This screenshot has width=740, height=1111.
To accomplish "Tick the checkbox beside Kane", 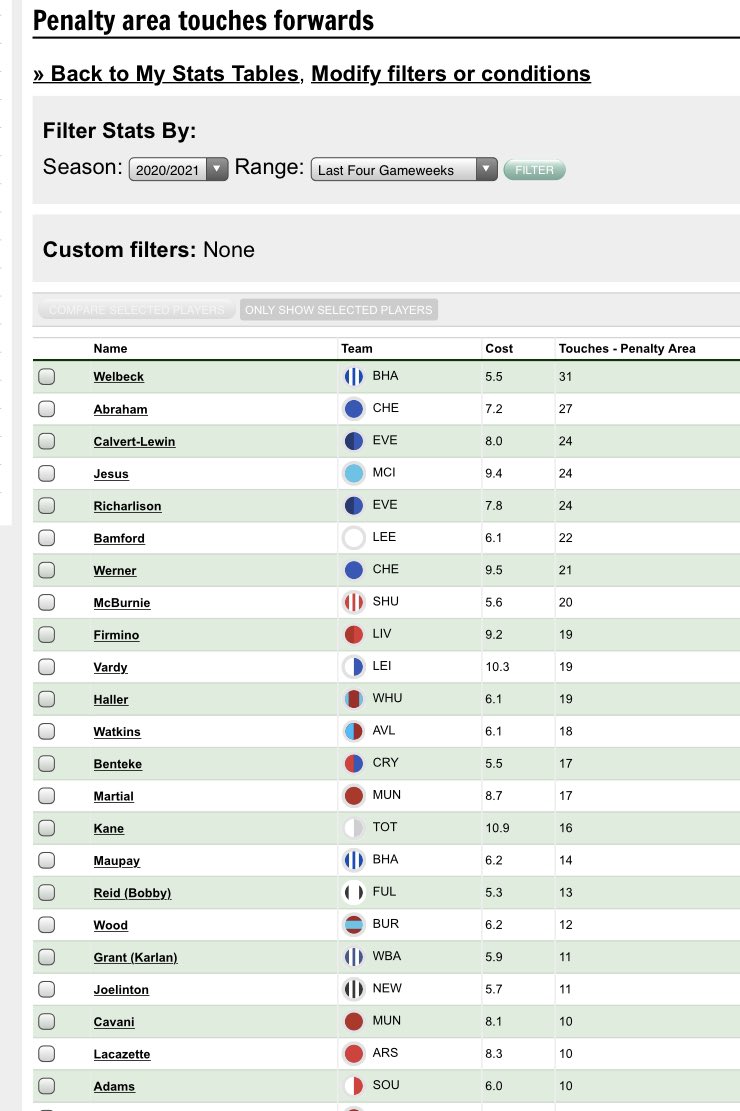I will [x=47, y=828].
